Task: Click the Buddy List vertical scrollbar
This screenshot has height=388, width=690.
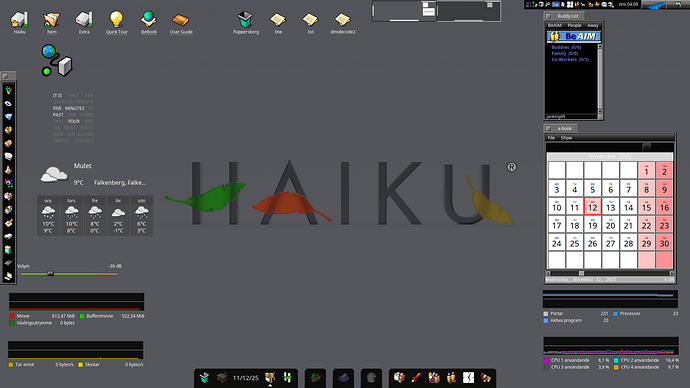Action: click(599, 78)
